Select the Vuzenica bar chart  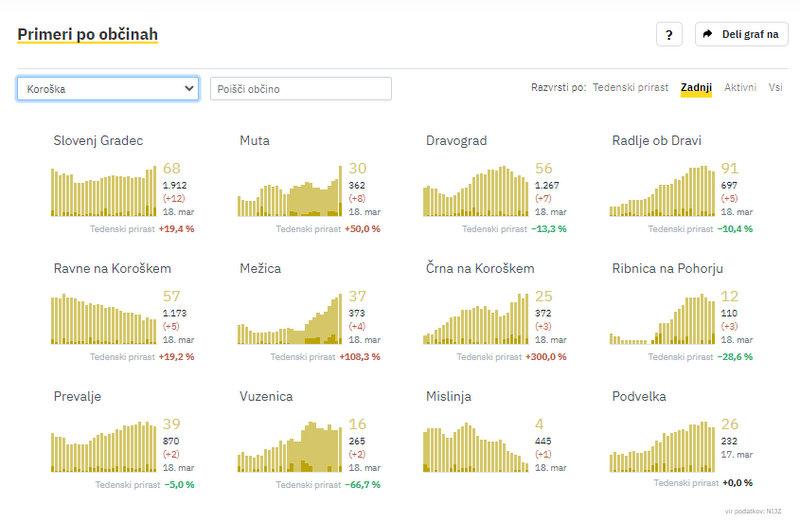(x=289, y=447)
